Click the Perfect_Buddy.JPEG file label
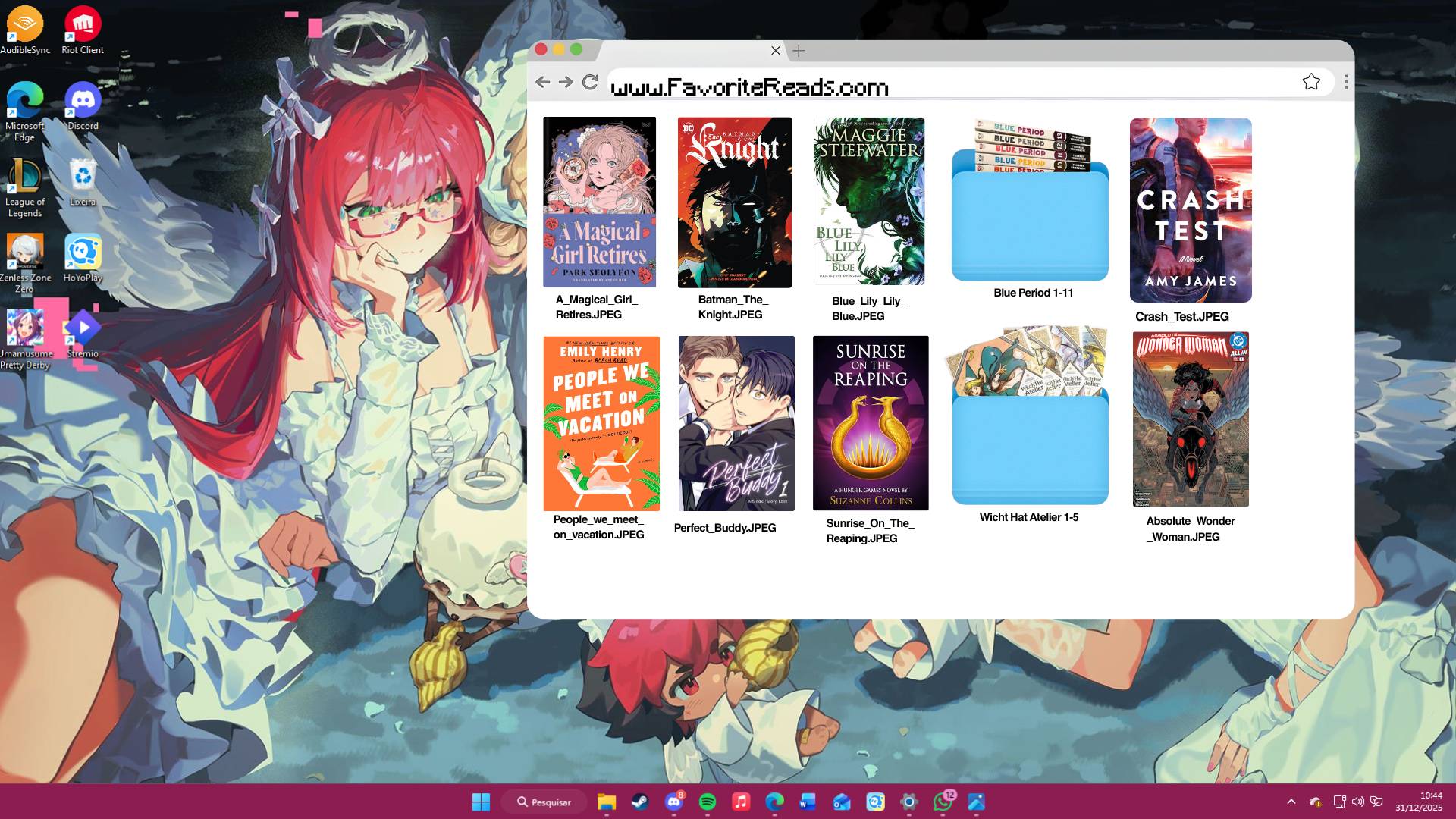Image resolution: width=1456 pixels, height=819 pixels. [x=725, y=528]
